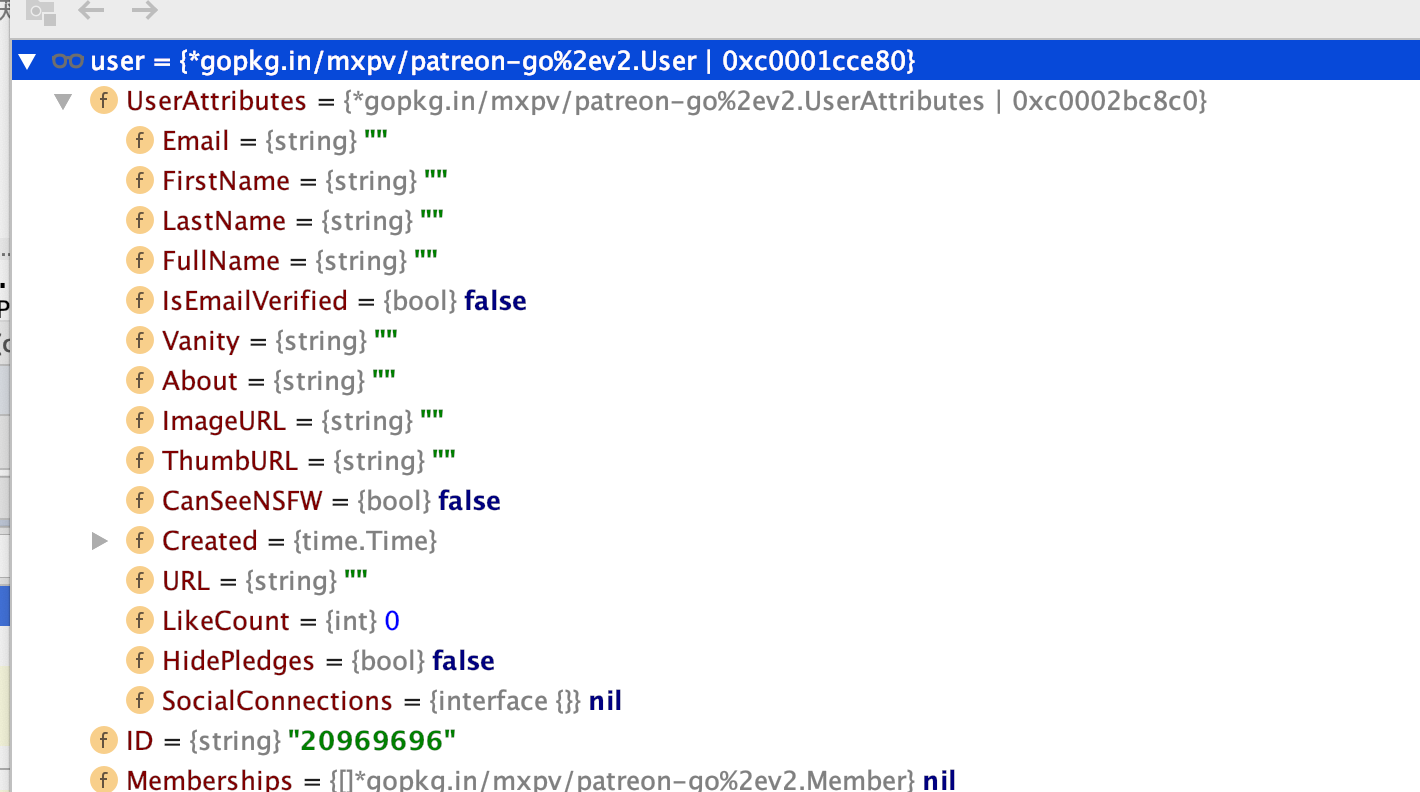Click the field icon next to LastName
Screen dimensions: 1420x792
pyautogui.click(x=140, y=221)
